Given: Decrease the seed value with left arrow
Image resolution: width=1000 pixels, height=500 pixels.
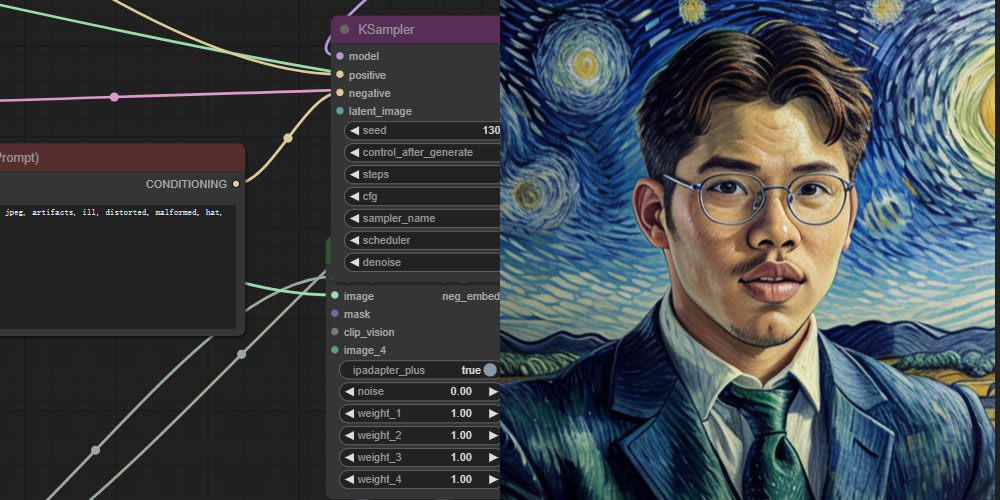Looking at the screenshot, I should tap(354, 131).
